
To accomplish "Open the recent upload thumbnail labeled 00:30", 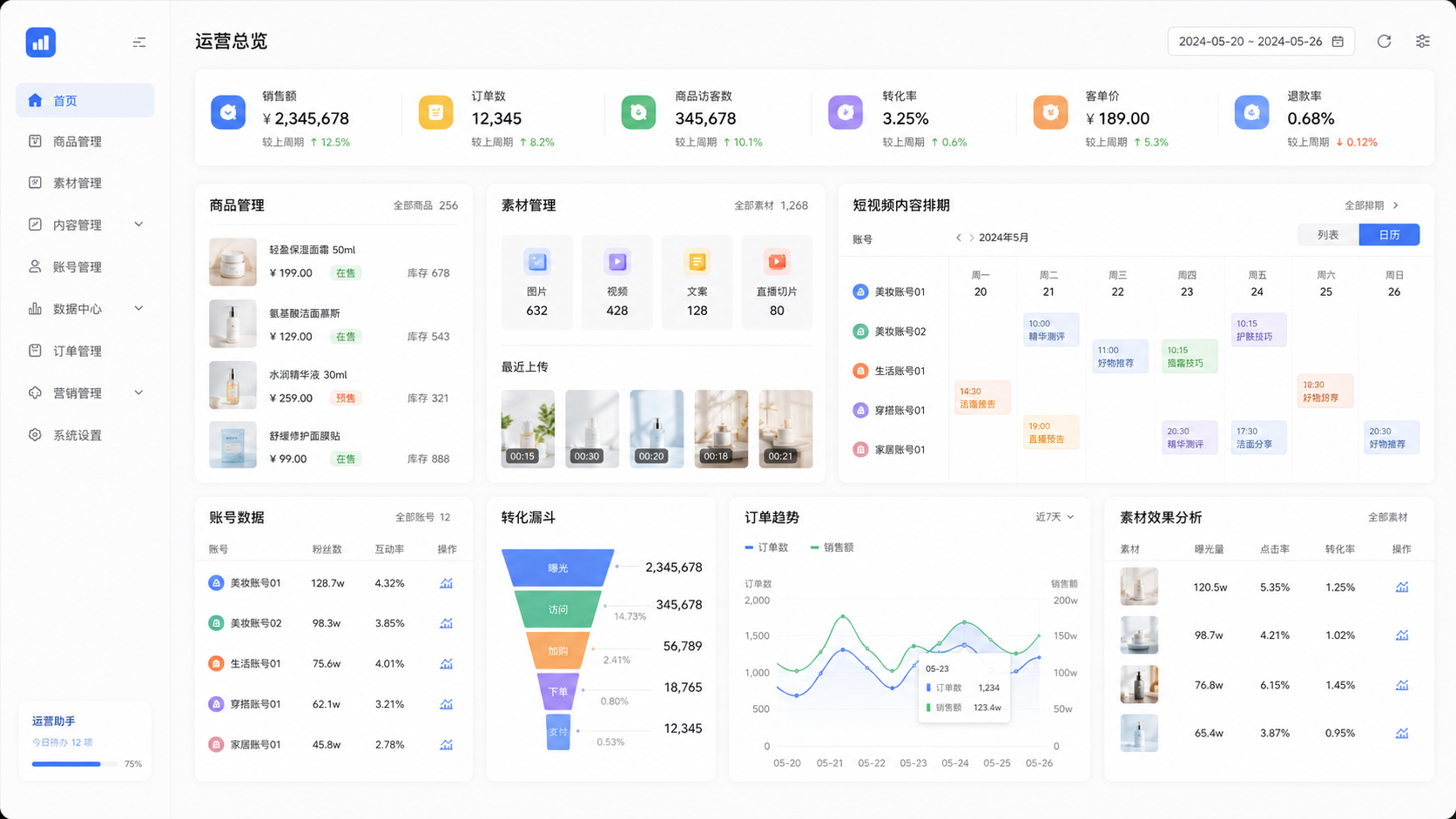I will pyautogui.click(x=592, y=429).
